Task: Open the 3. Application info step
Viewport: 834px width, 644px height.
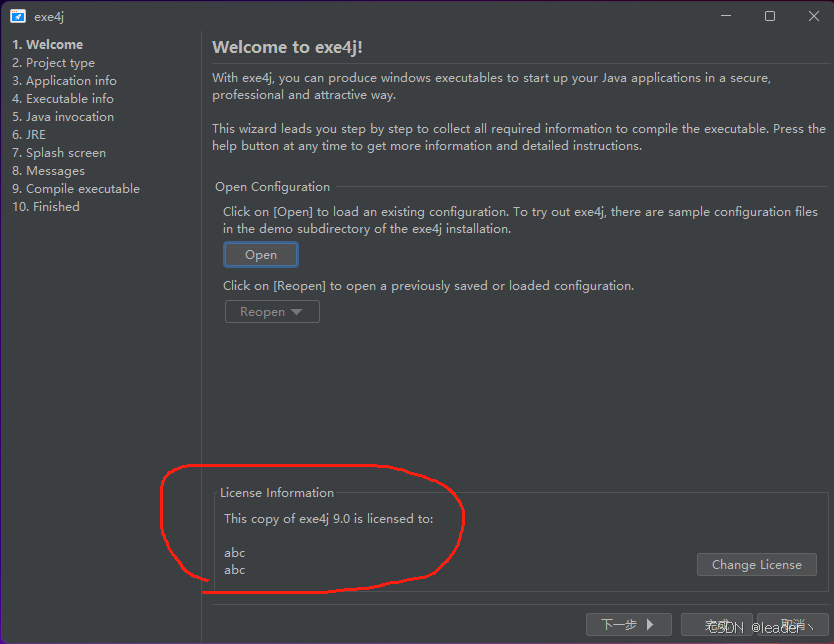Action: [64, 81]
